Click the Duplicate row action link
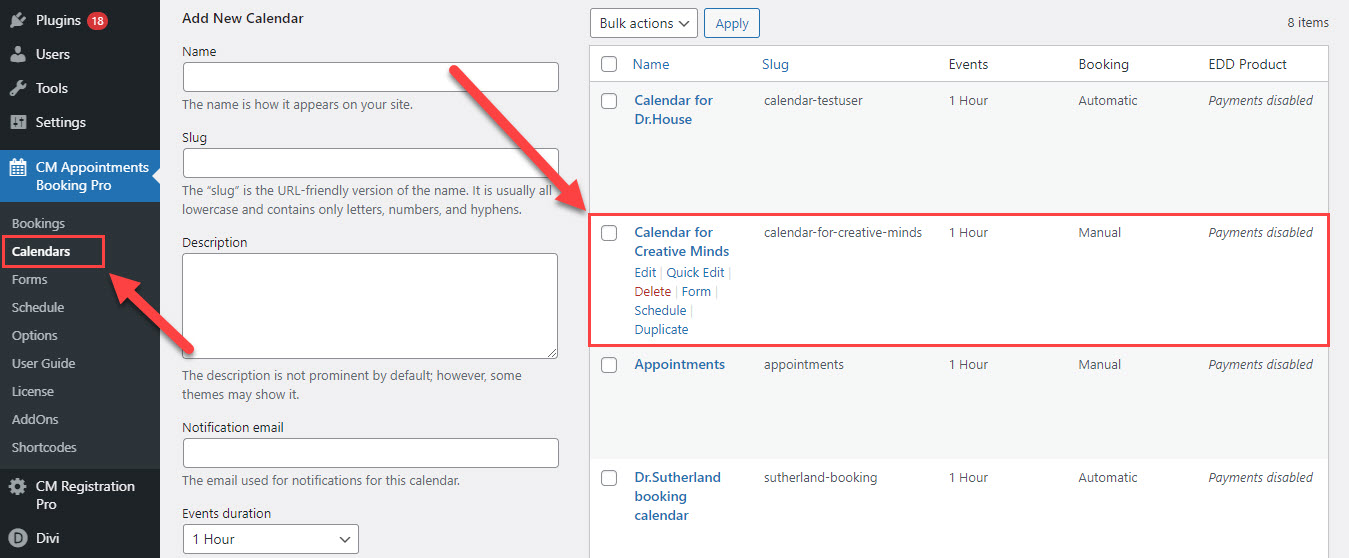The height and width of the screenshot is (558, 1349). (x=661, y=329)
